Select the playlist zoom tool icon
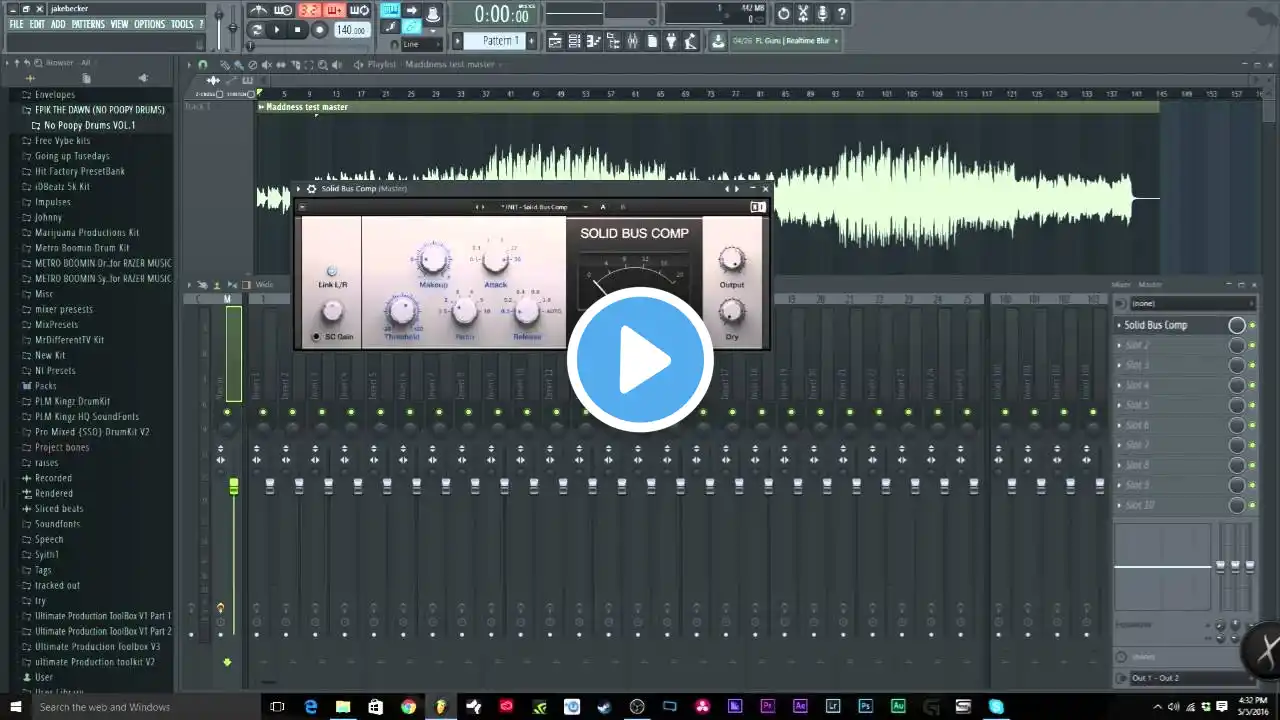This screenshot has width=1280, height=720. click(x=322, y=65)
